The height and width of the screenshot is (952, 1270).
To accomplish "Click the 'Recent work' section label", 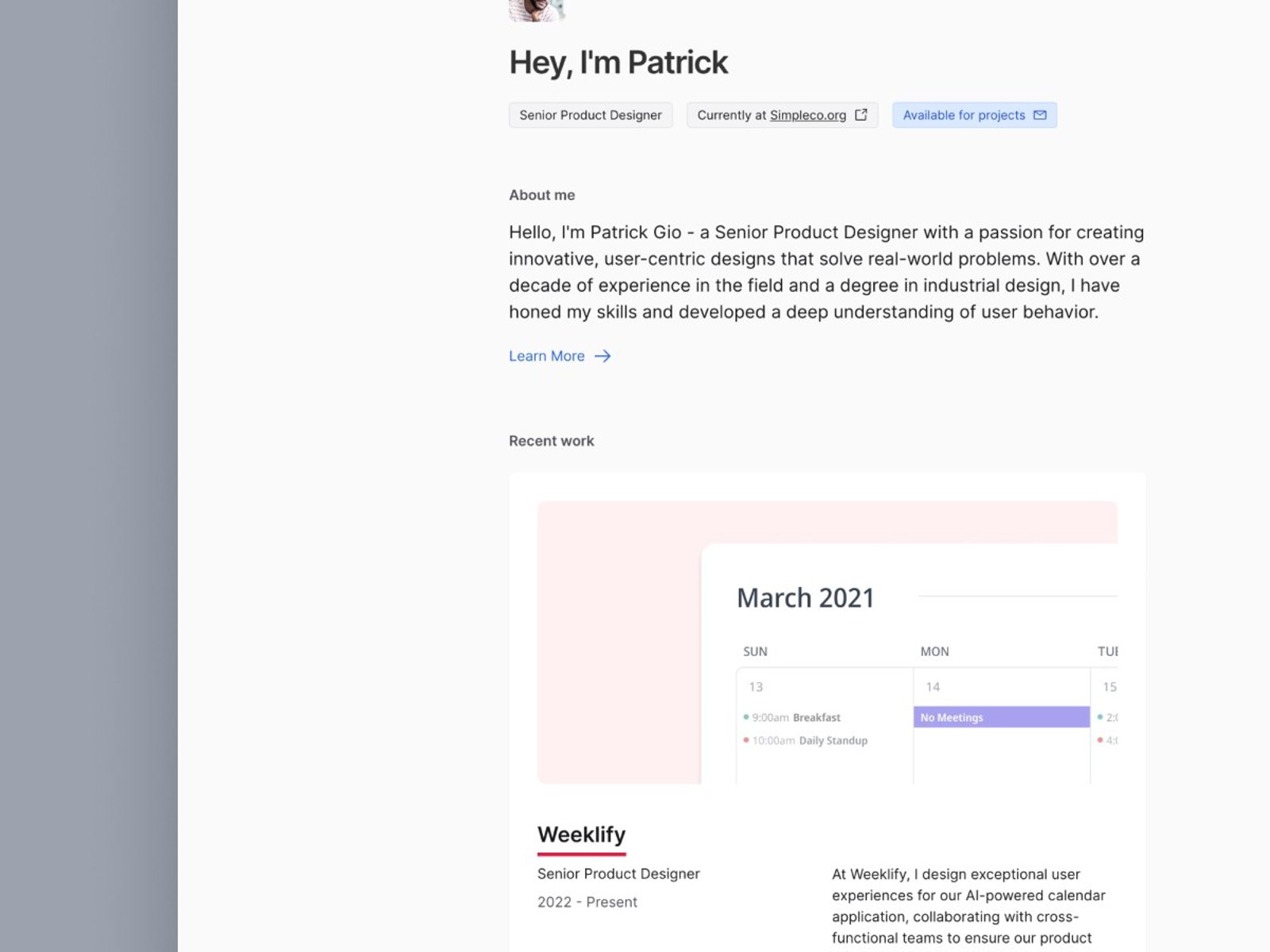I will (x=552, y=441).
